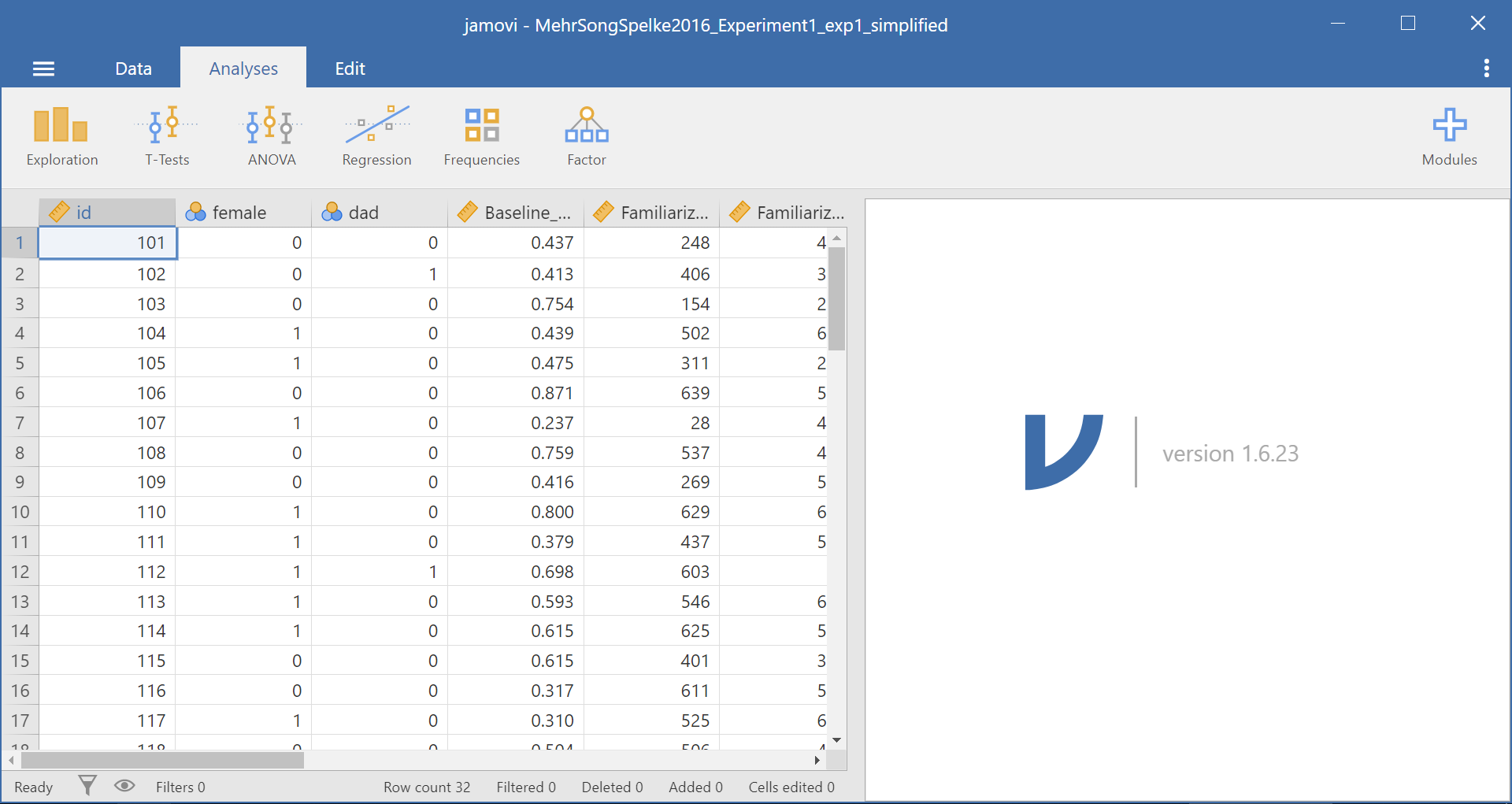Click the vertical scrollbar thumb of the spreadsheet
Viewport: 1512px width, 804px height.
[836, 298]
